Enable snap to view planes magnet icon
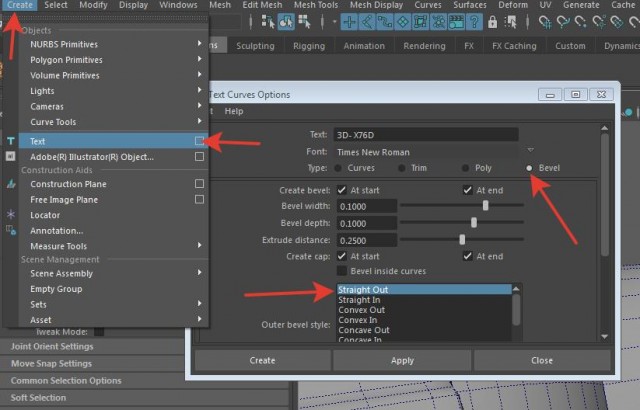This screenshot has width=640, height=410. (x=617, y=22)
